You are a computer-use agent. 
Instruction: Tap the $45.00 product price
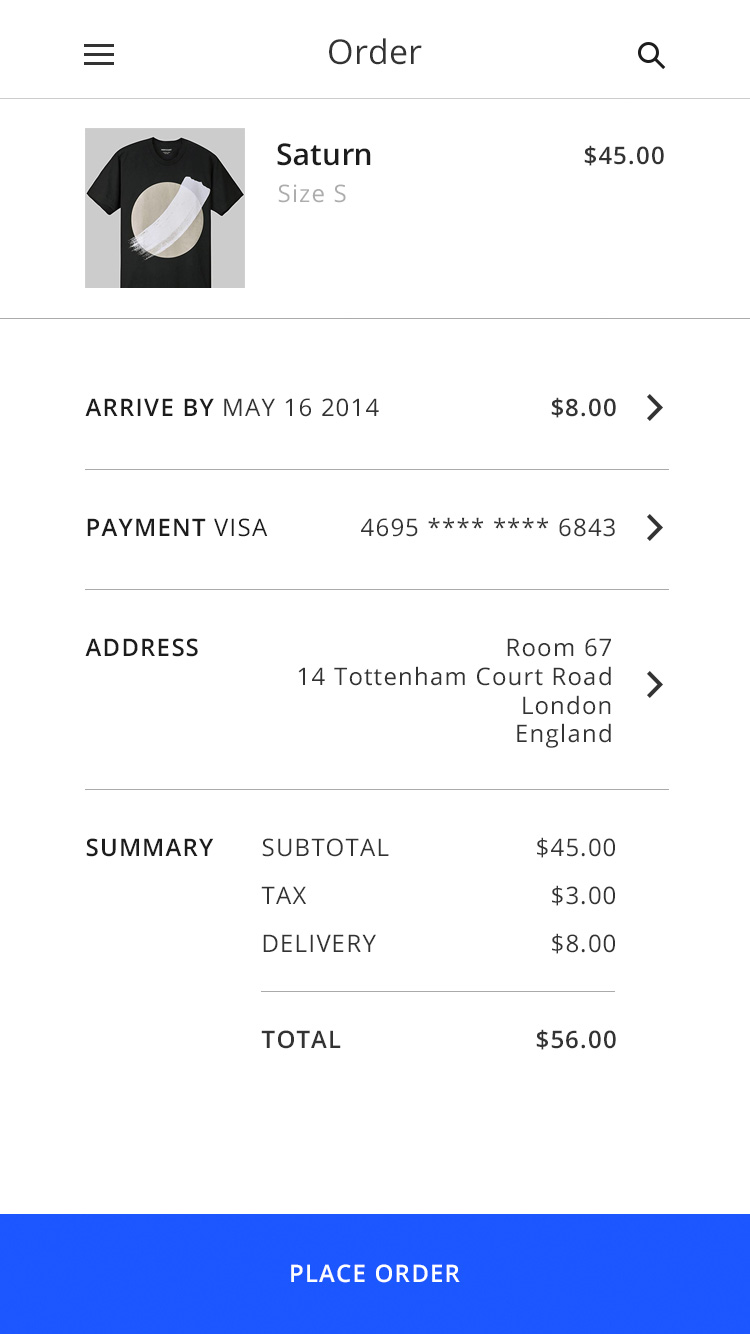(x=624, y=156)
